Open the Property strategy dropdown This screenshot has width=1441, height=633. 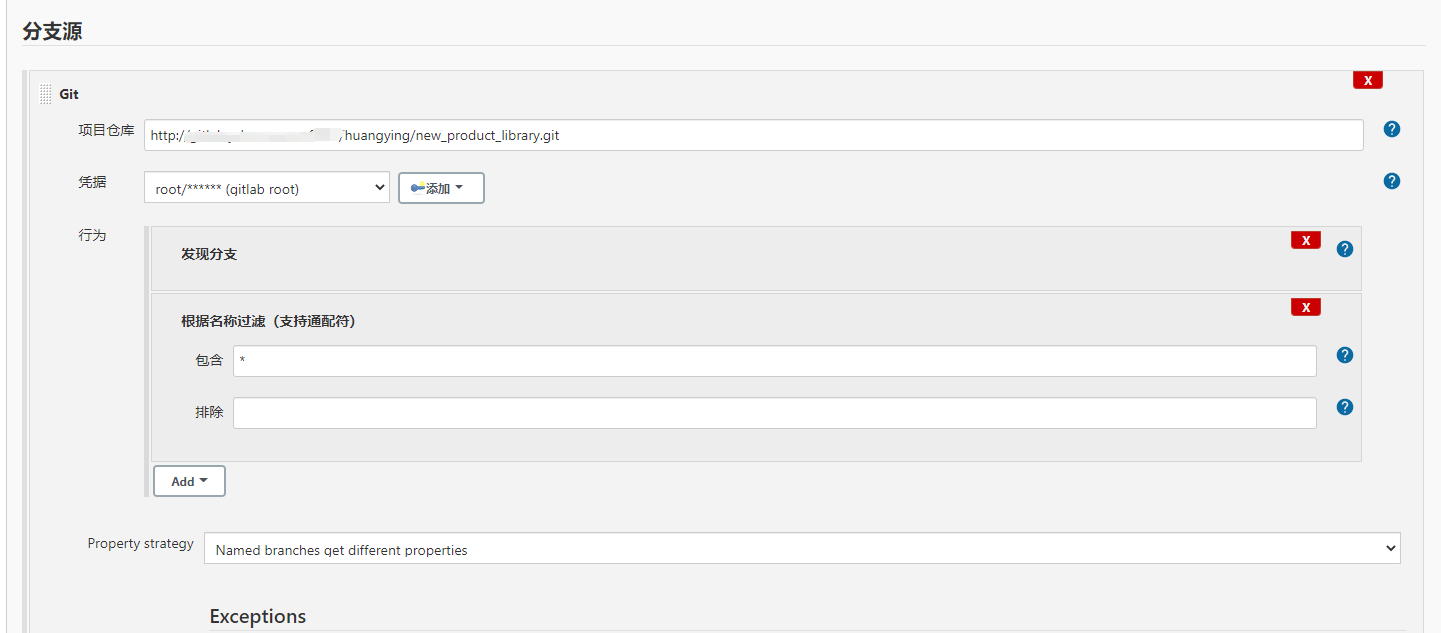[x=801, y=549]
